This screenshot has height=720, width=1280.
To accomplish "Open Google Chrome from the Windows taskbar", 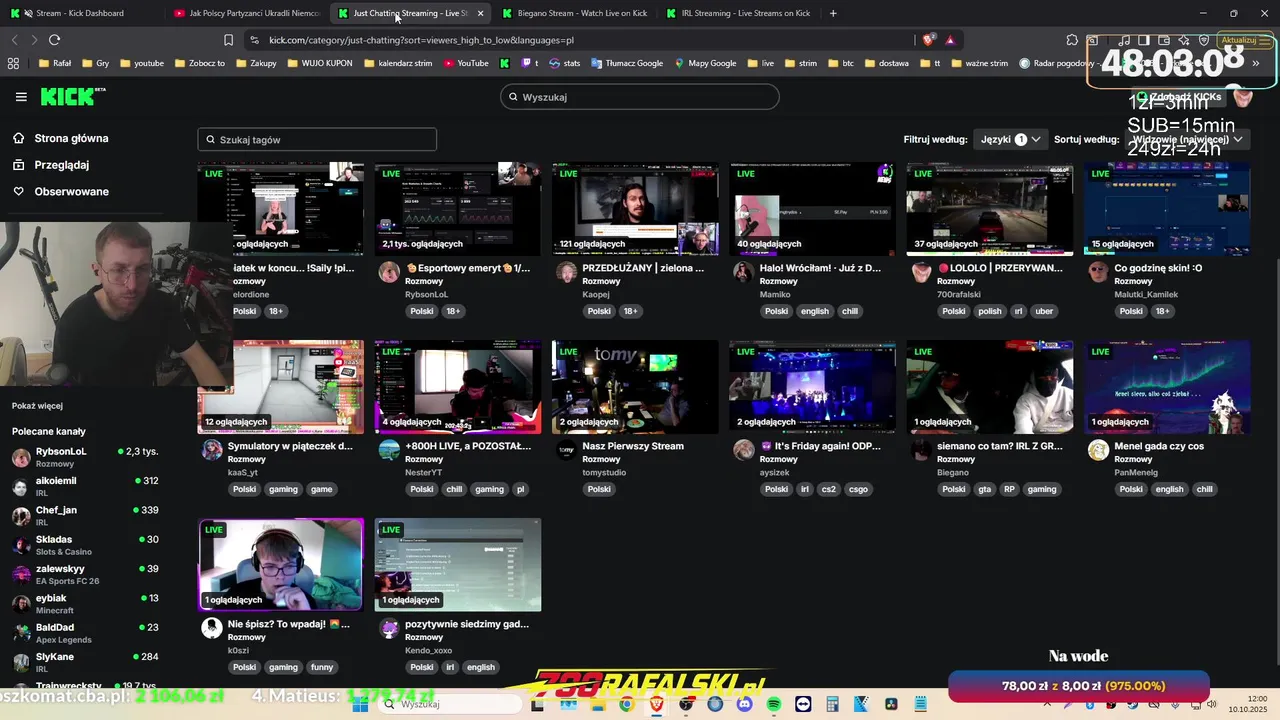I will 626,704.
